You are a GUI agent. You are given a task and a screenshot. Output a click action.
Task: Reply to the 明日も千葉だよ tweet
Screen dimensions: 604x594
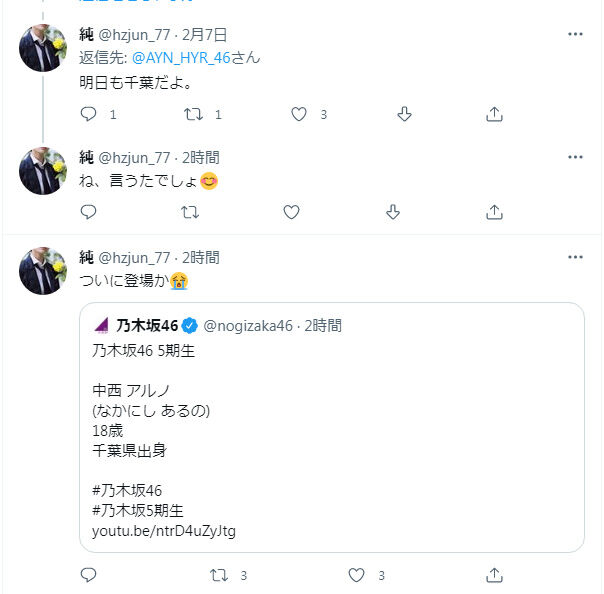pyautogui.click(x=88, y=114)
